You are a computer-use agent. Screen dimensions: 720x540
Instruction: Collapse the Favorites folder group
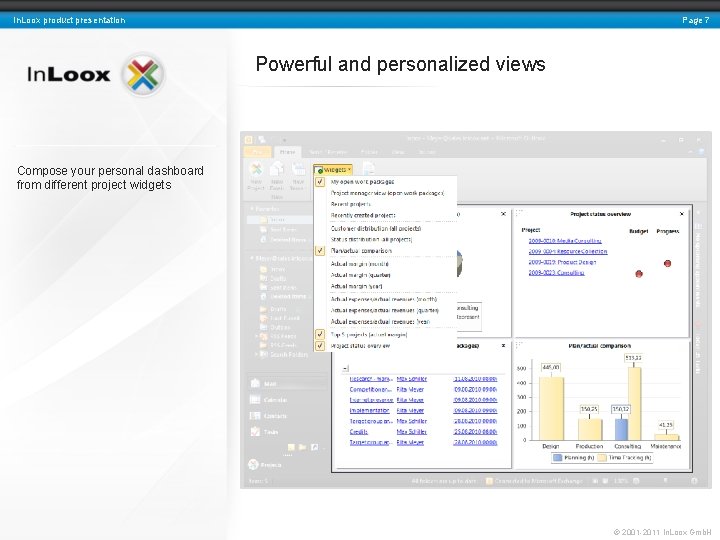[252, 209]
